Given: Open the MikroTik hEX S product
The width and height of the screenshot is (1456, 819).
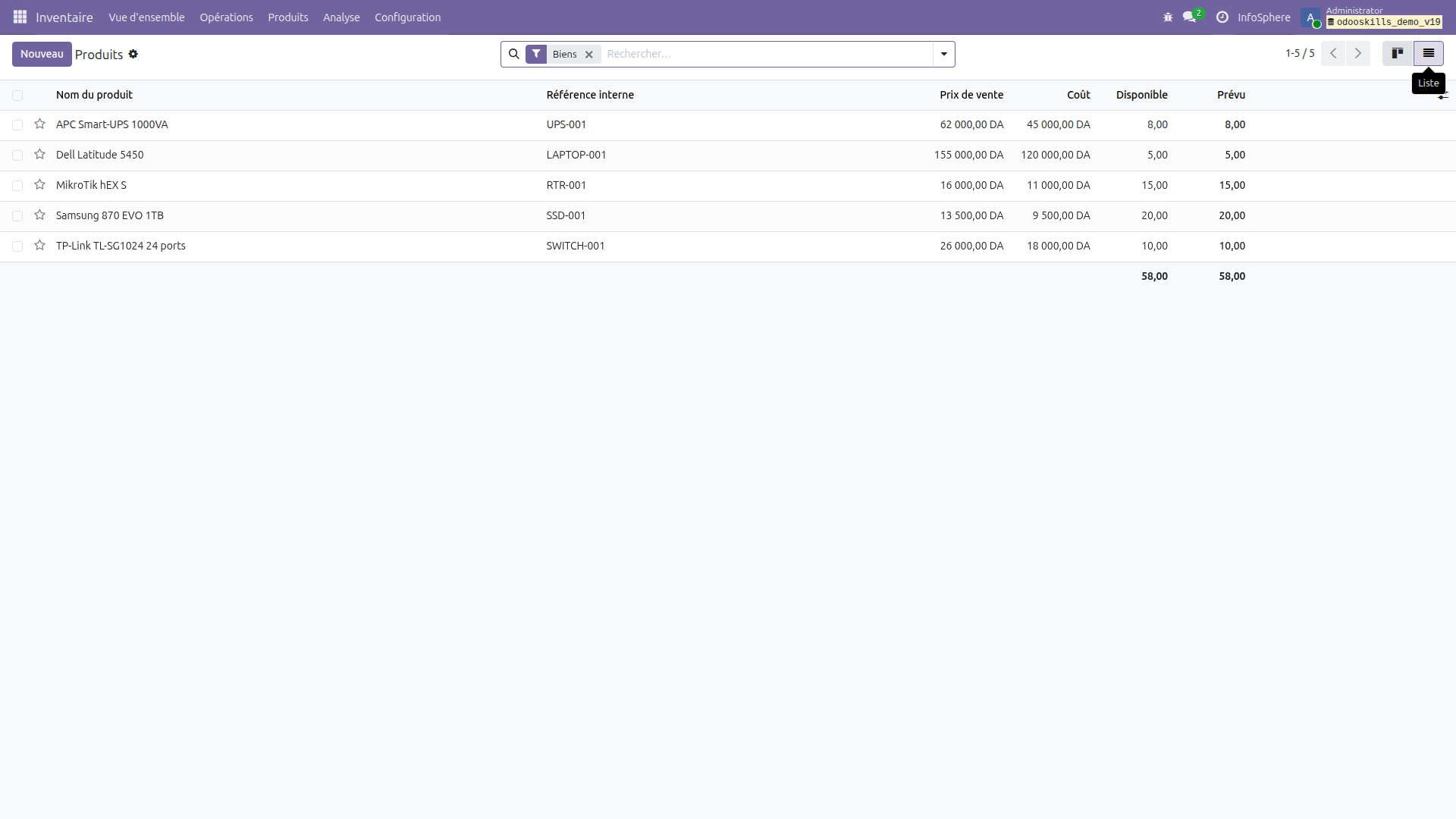Looking at the screenshot, I should pyautogui.click(x=91, y=185).
